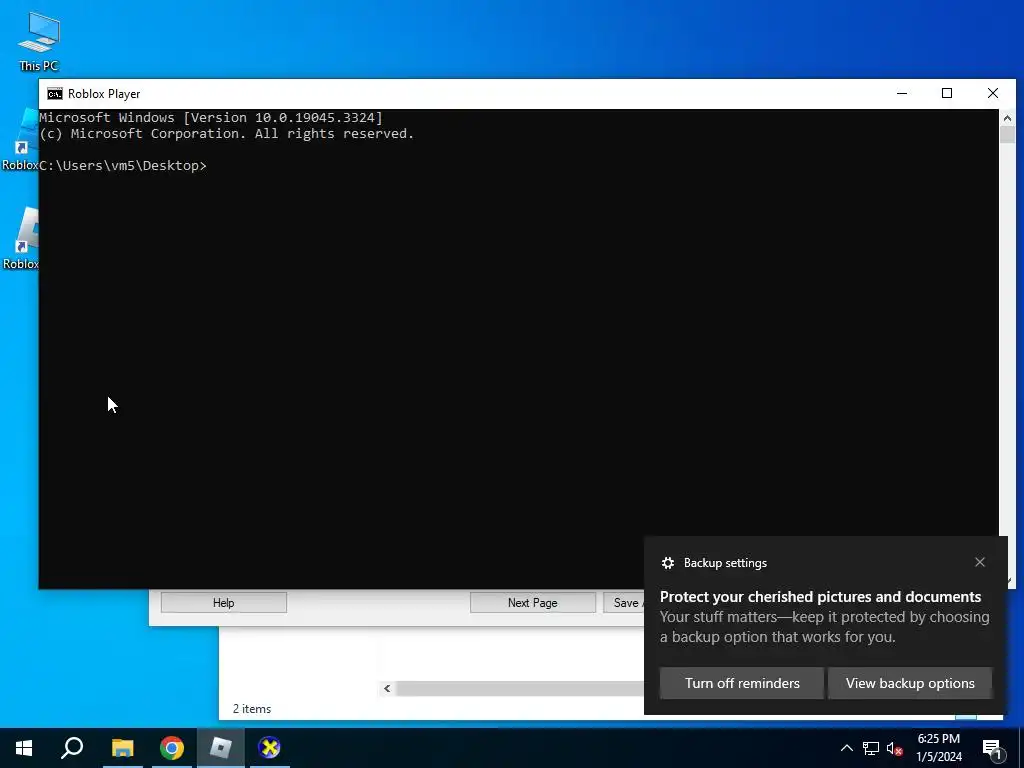
Task: Click the muted volume tray icon
Action: (895, 748)
